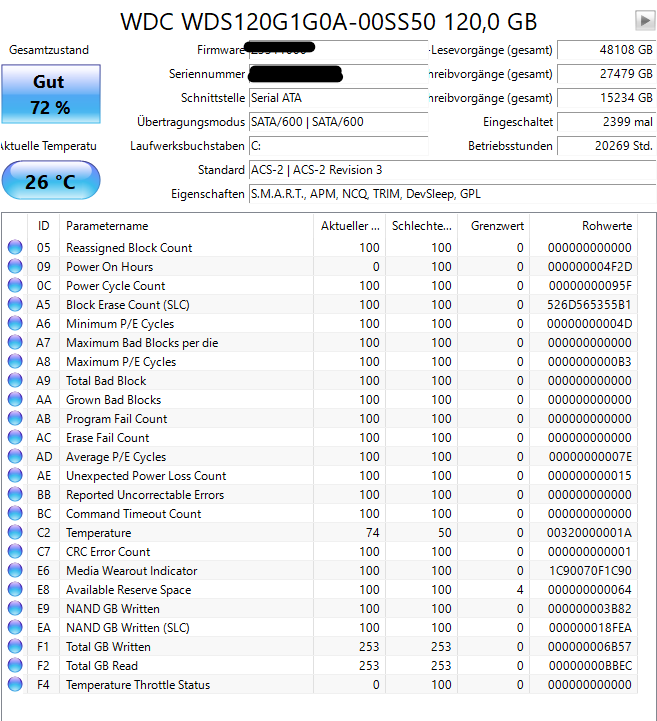The height and width of the screenshot is (721, 657).
Task: Click the next disk arrow button
Action: coord(645,21)
